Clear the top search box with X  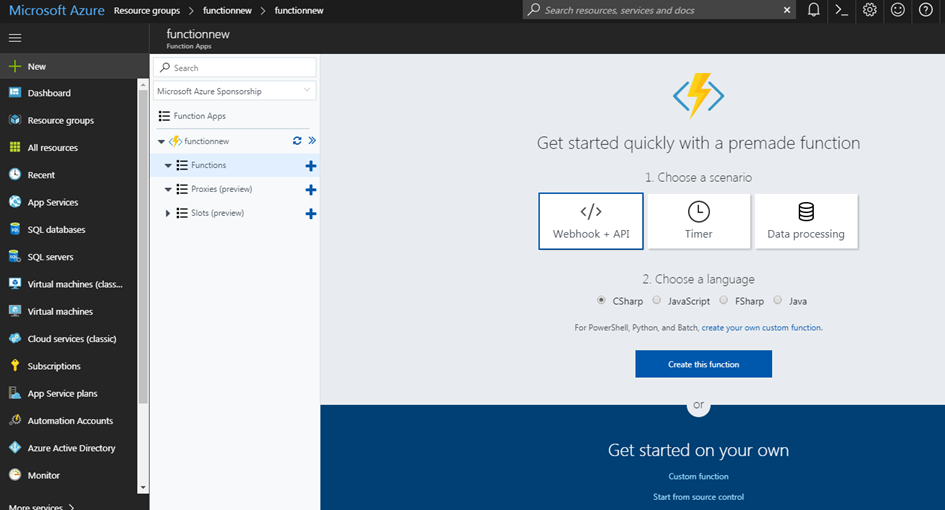[786, 10]
